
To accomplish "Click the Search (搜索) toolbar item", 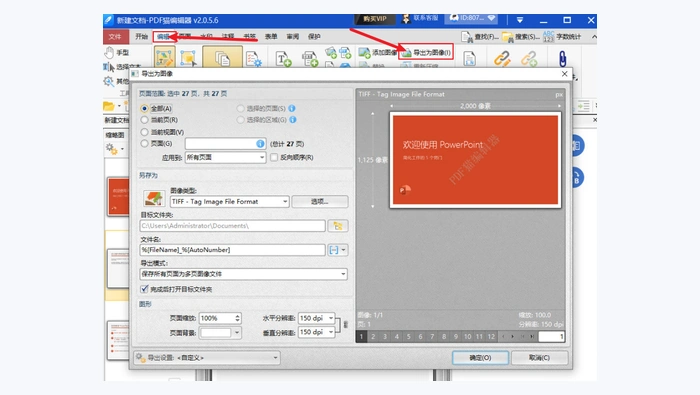I will point(521,37).
